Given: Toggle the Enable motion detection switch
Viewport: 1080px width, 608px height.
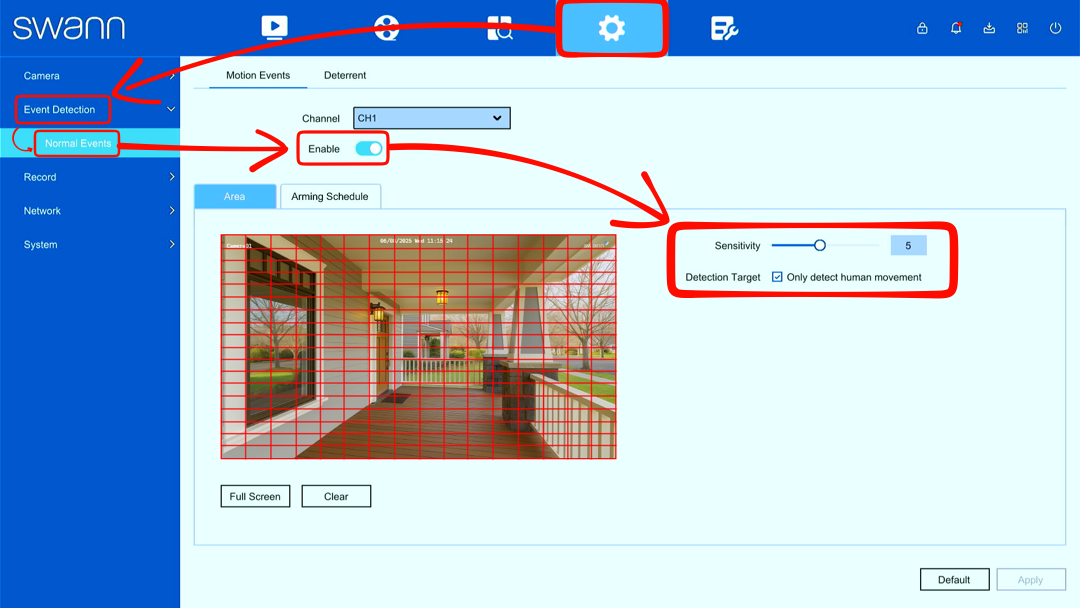Looking at the screenshot, I should [x=368, y=149].
